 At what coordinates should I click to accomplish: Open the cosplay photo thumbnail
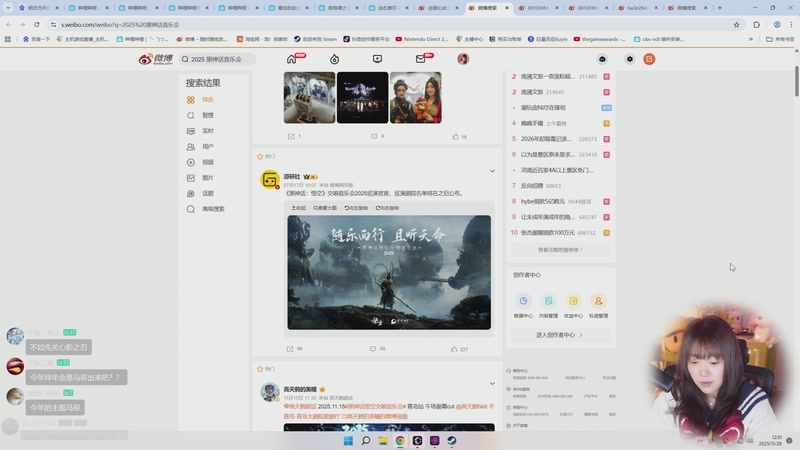click(416, 97)
